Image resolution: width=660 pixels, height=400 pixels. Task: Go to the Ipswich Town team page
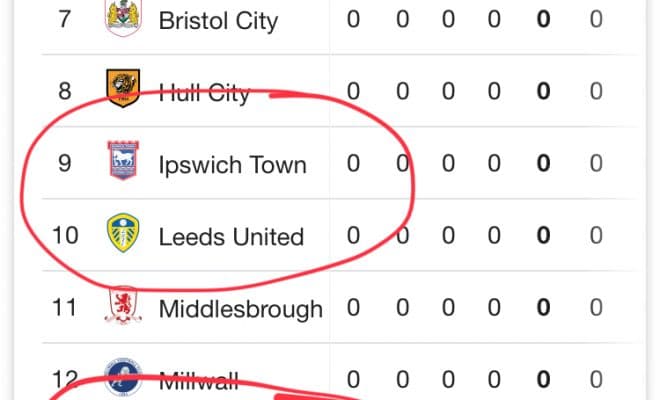[x=232, y=165]
